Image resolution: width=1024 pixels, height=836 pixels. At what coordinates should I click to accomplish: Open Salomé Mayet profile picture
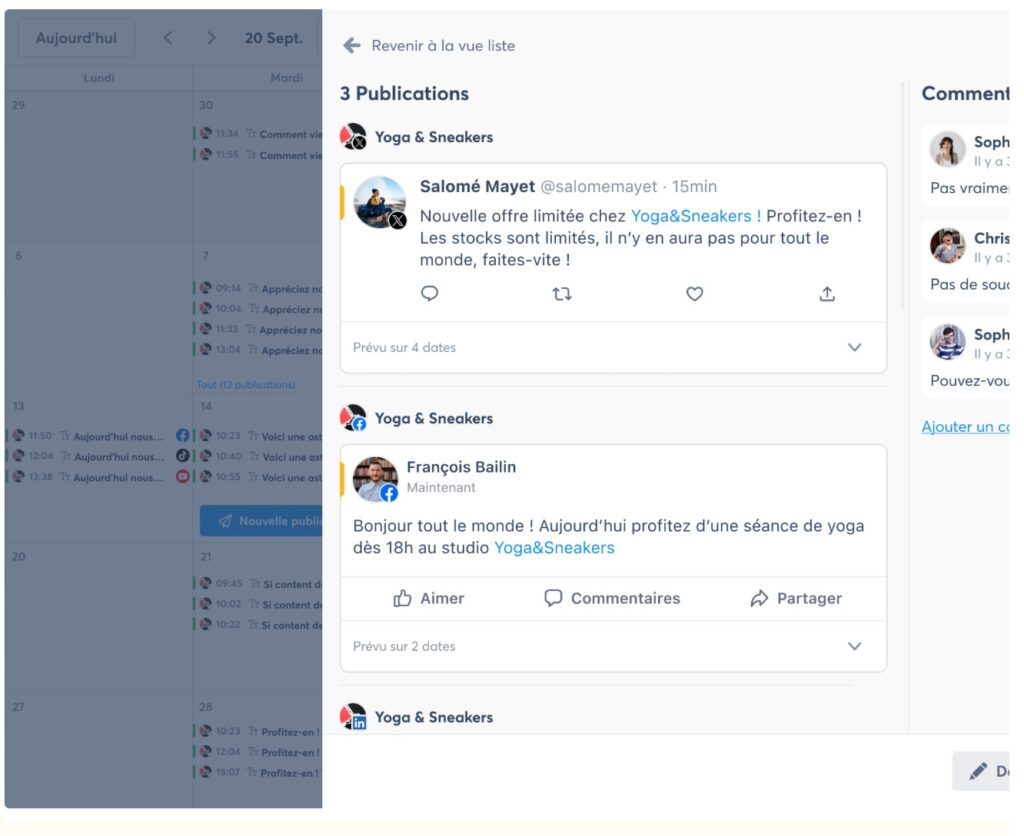379,202
